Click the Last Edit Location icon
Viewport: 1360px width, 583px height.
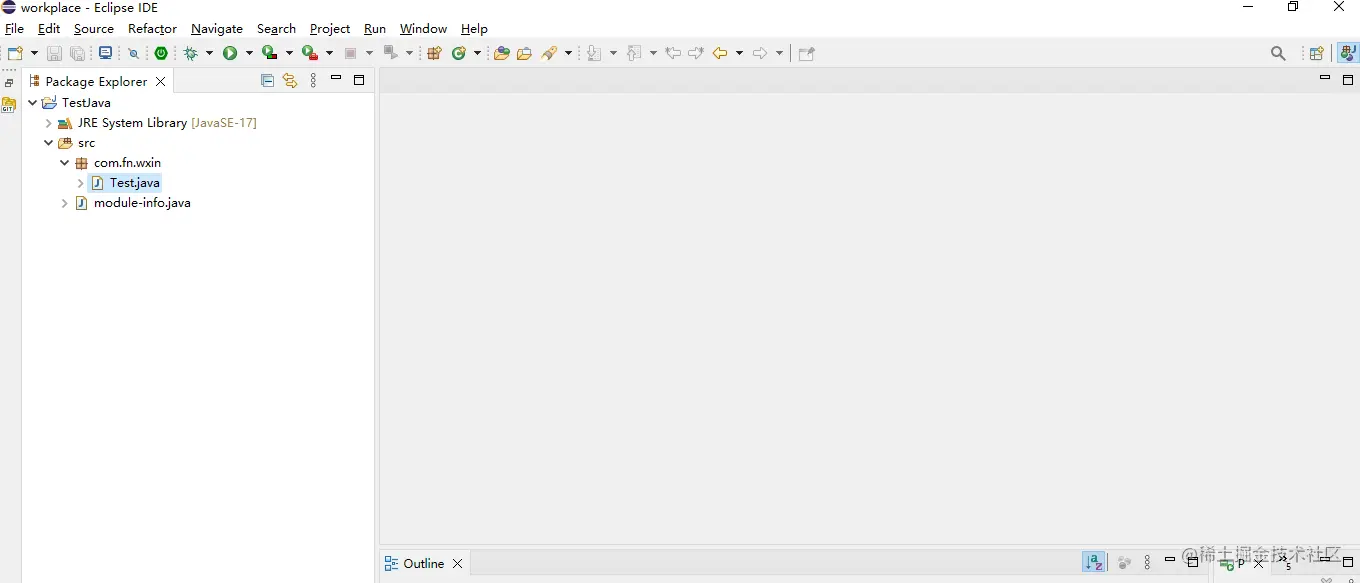(673, 53)
